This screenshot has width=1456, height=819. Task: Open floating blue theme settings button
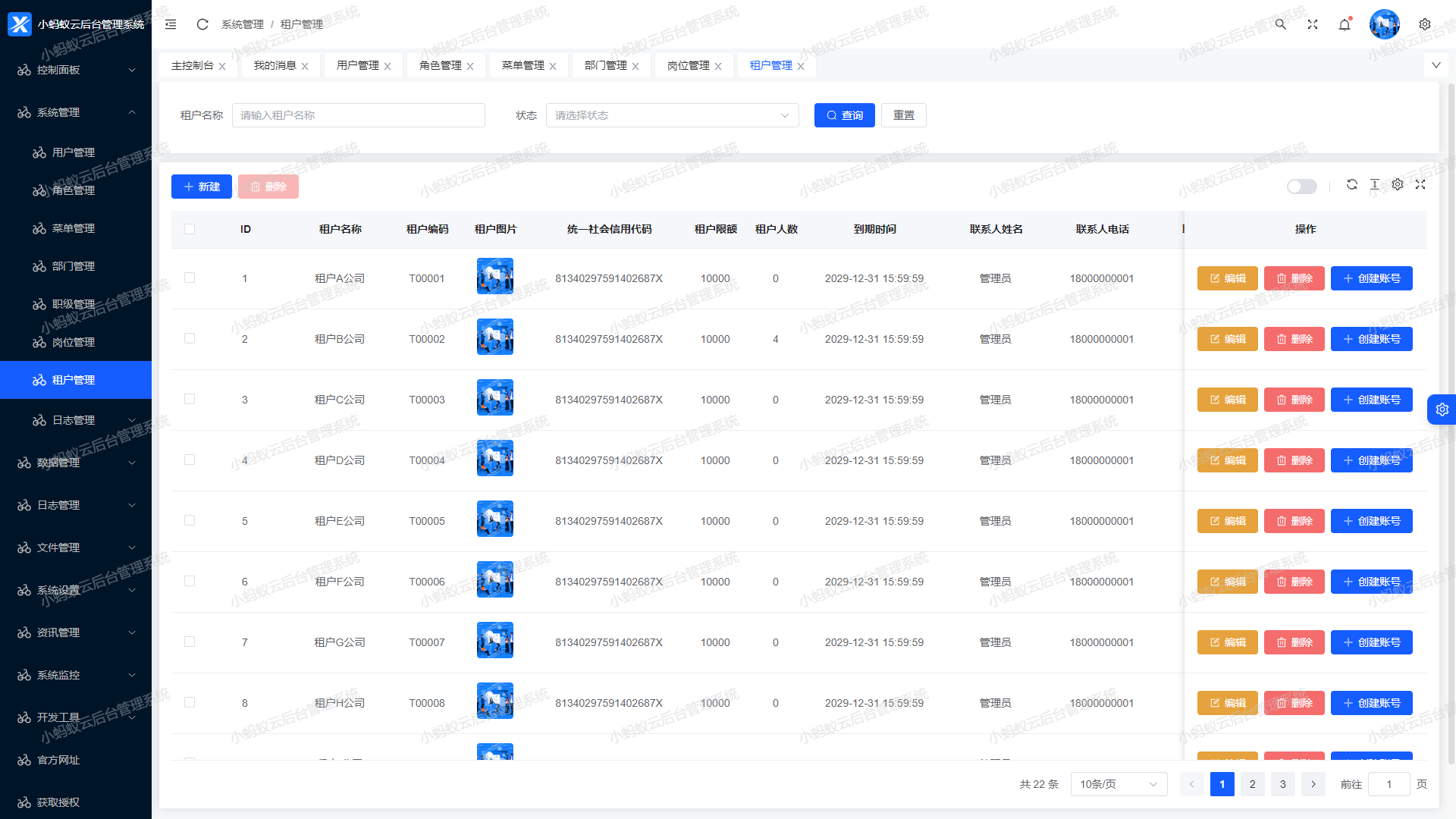pos(1441,409)
